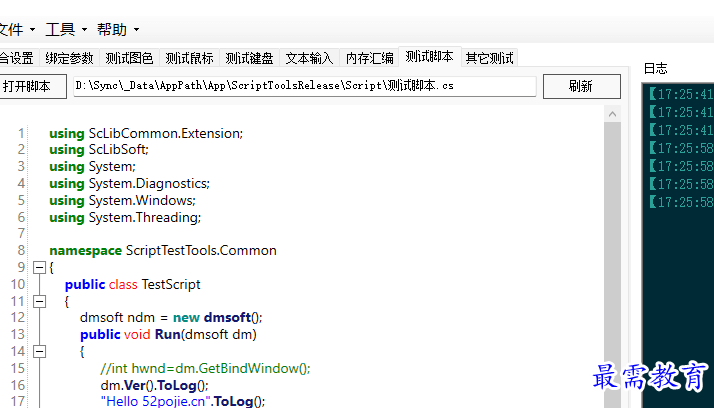Open the 文件 menu
The image size is (714, 408).
point(17,30)
